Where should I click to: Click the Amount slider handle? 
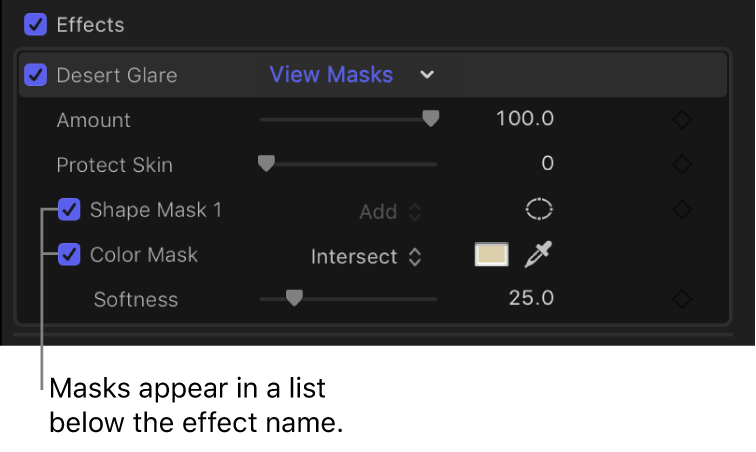tap(430, 119)
